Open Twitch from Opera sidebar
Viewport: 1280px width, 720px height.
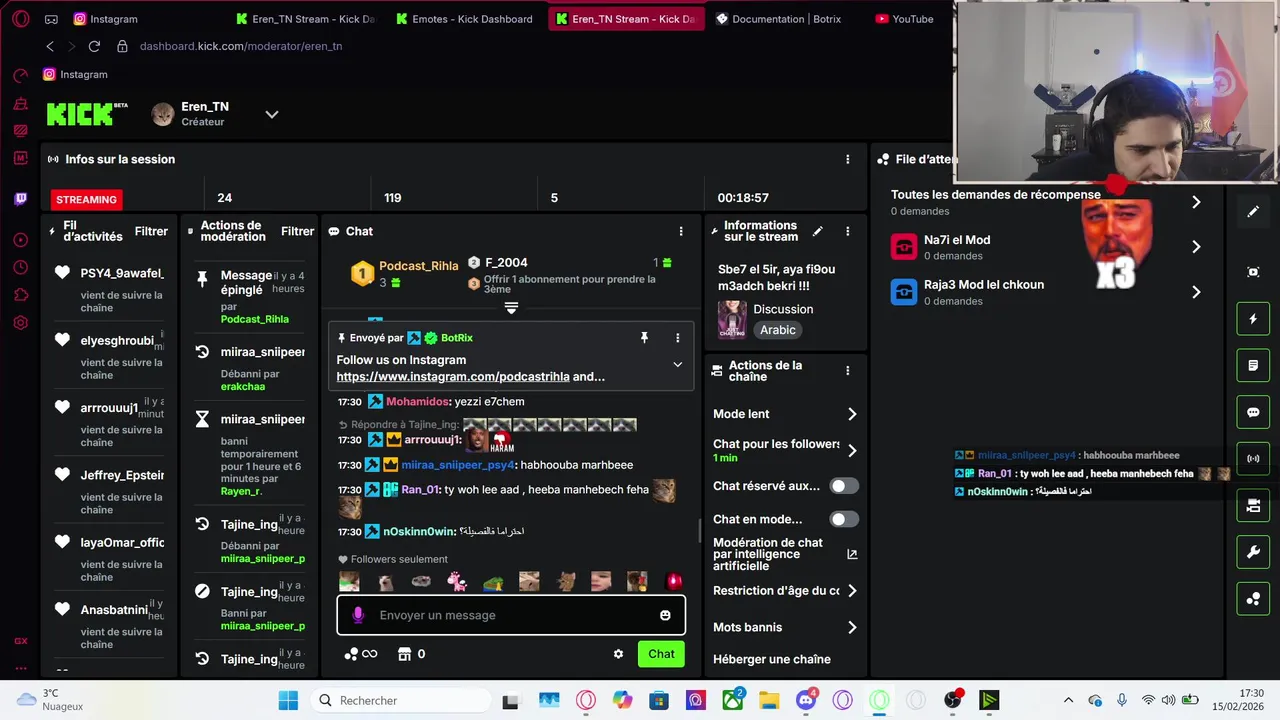click(x=21, y=199)
